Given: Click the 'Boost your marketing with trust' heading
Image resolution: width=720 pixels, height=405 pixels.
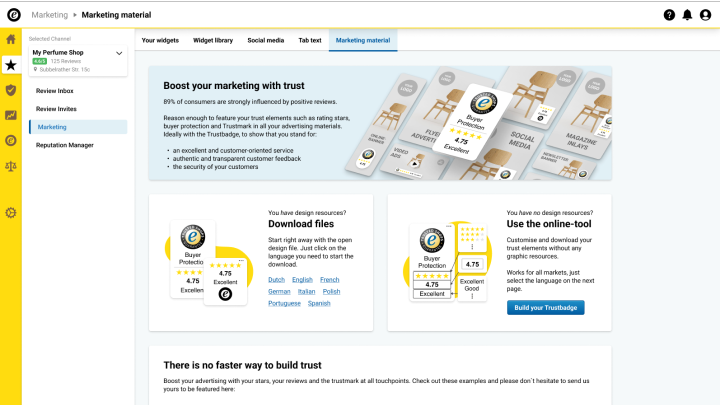Looking at the screenshot, I should 234,86.
